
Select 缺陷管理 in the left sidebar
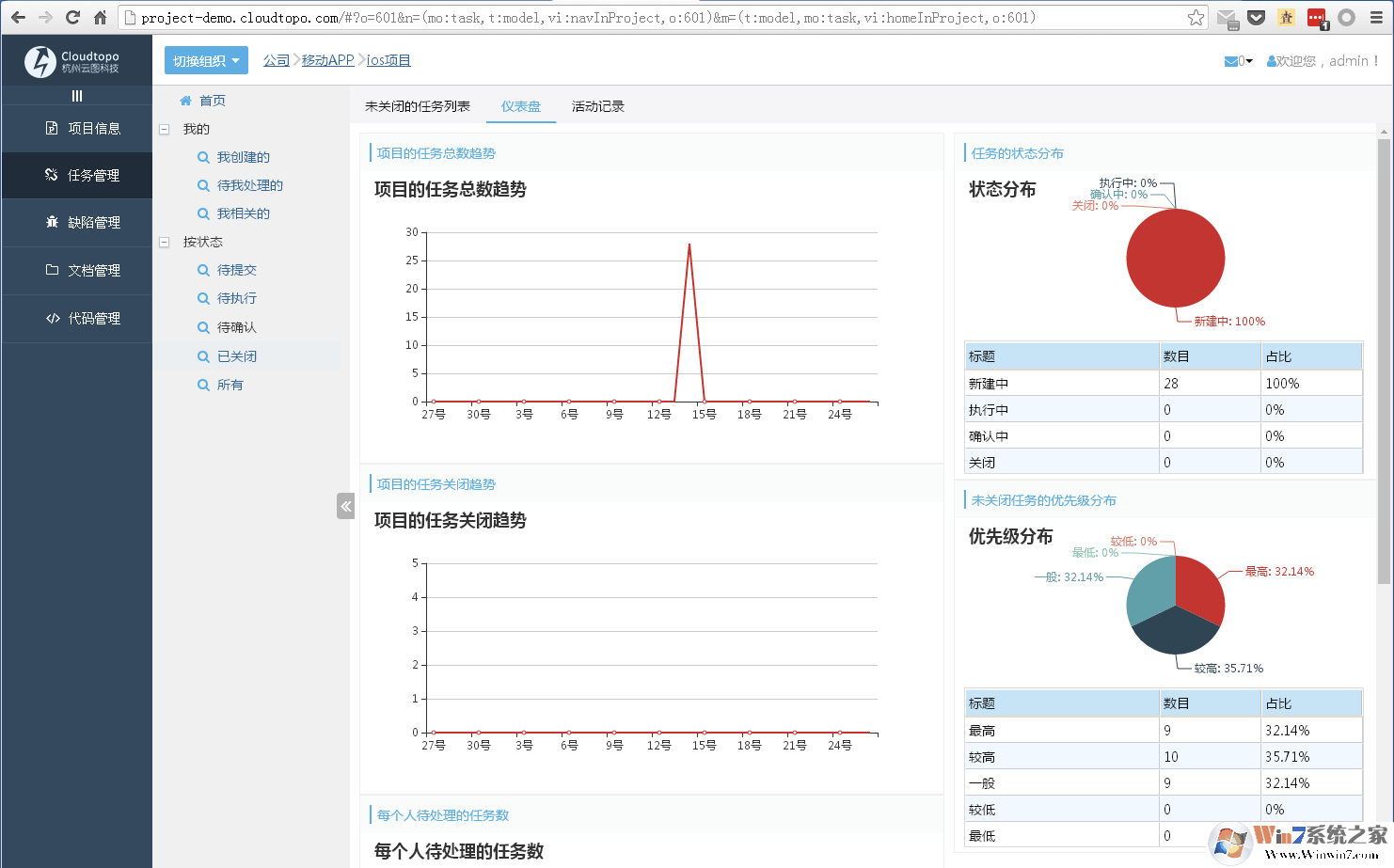tap(75, 223)
